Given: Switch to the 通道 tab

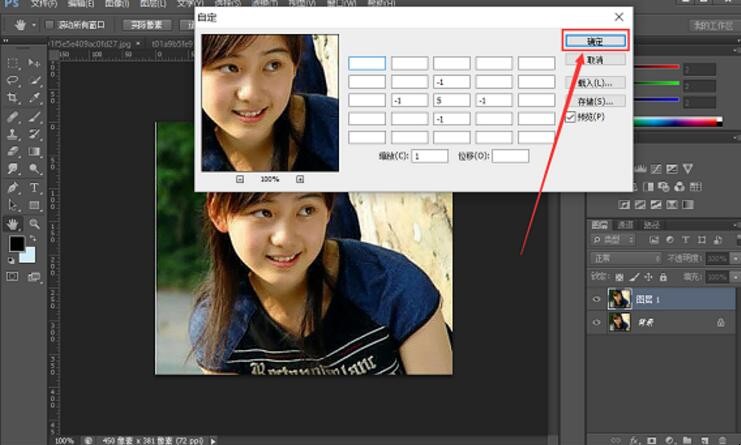Looking at the screenshot, I should [626, 225].
